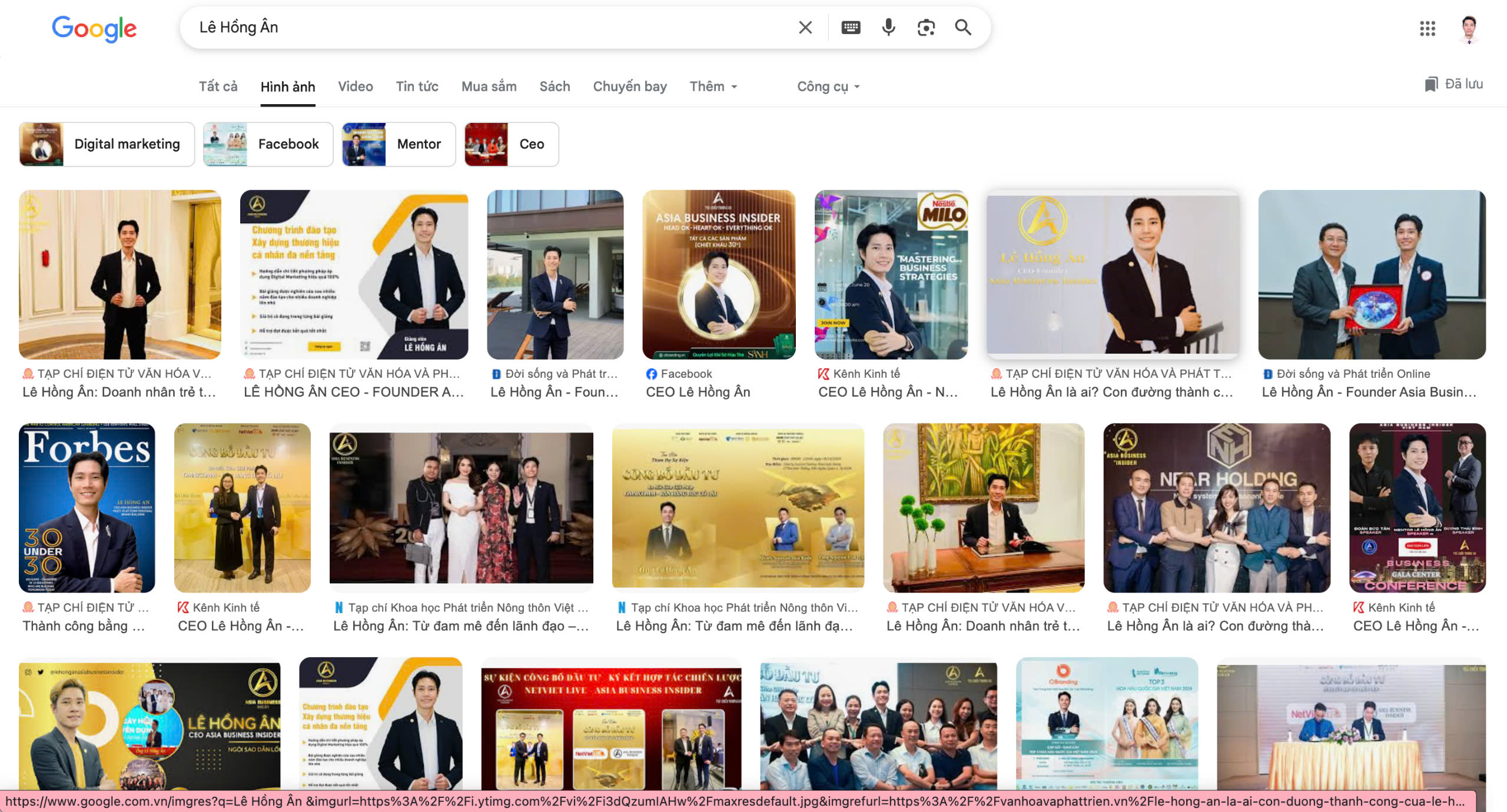This screenshot has width=1507, height=812.
Task: Filter results by Mentor chip
Action: [x=399, y=144]
